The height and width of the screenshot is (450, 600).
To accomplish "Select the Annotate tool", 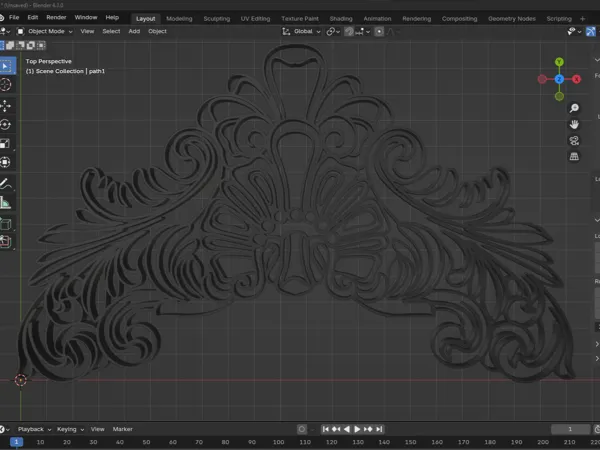I will point(6,184).
